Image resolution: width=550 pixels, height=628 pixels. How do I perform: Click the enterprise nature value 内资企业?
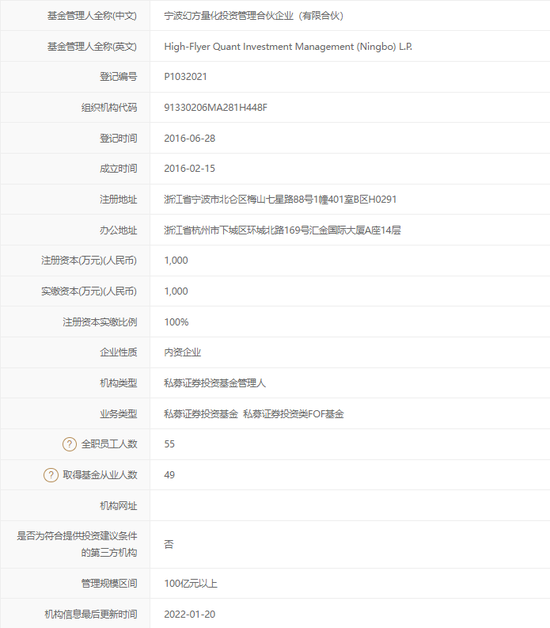point(182,352)
